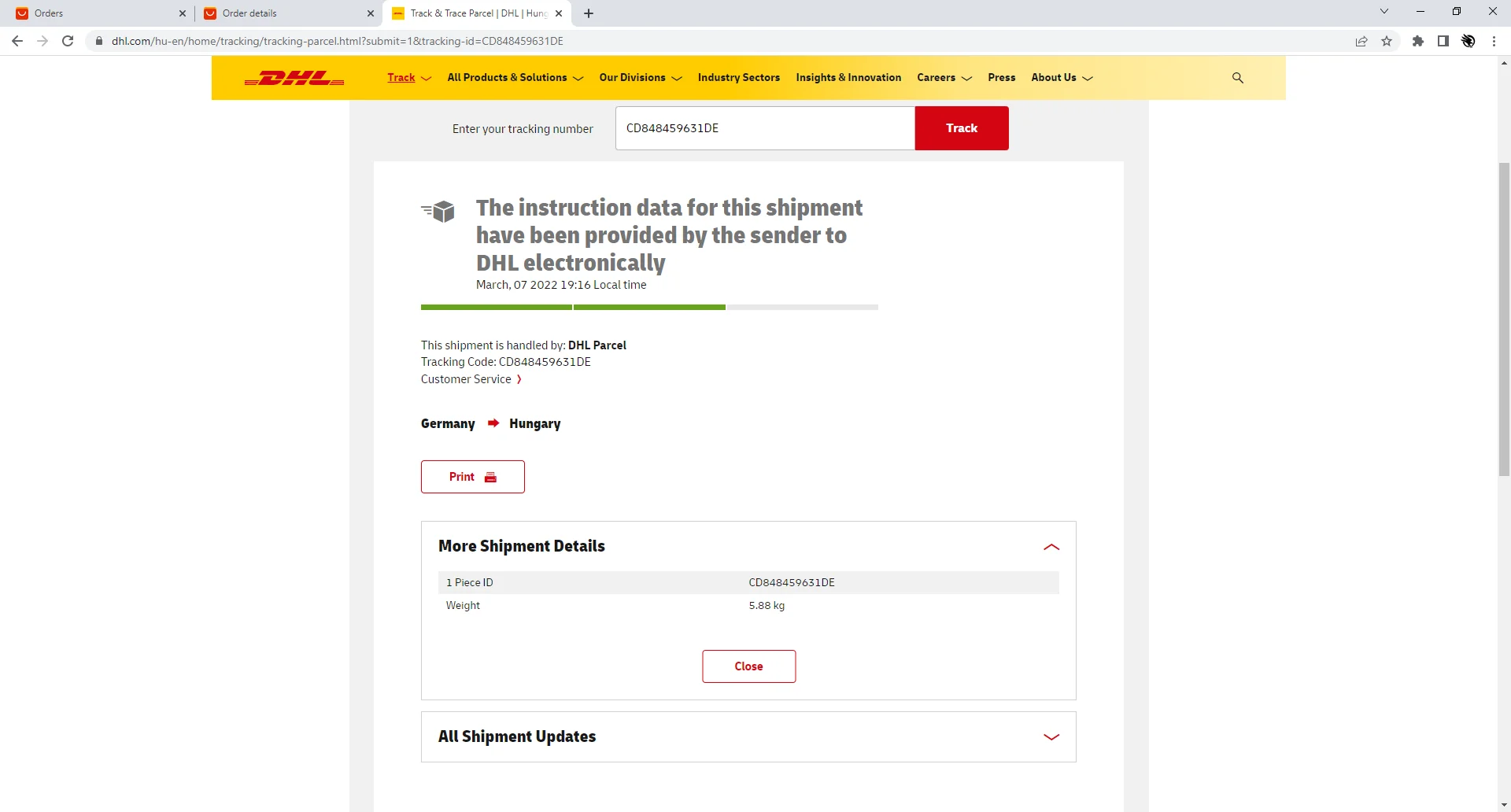Click the shipment package icon
The width and height of the screenshot is (1511, 812).
pyautogui.click(x=438, y=211)
